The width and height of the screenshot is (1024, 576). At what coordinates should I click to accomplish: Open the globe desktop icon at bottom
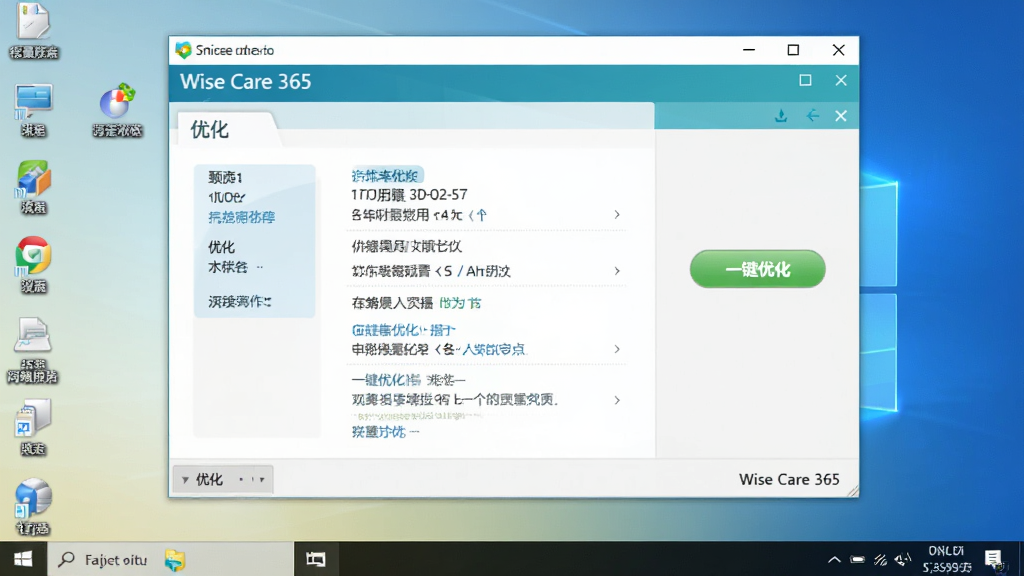coord(33,506)
